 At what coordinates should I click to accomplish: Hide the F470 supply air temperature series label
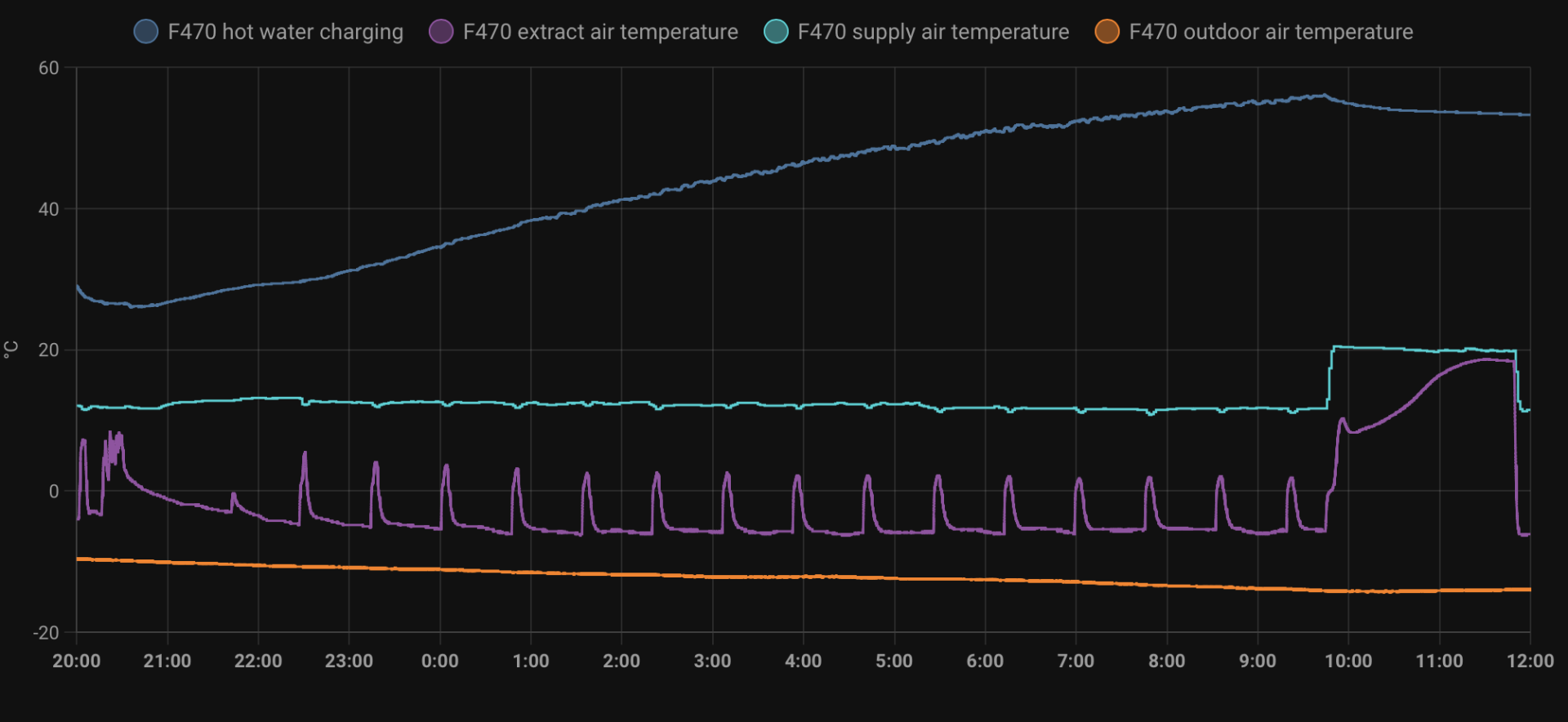coord(933,32)
